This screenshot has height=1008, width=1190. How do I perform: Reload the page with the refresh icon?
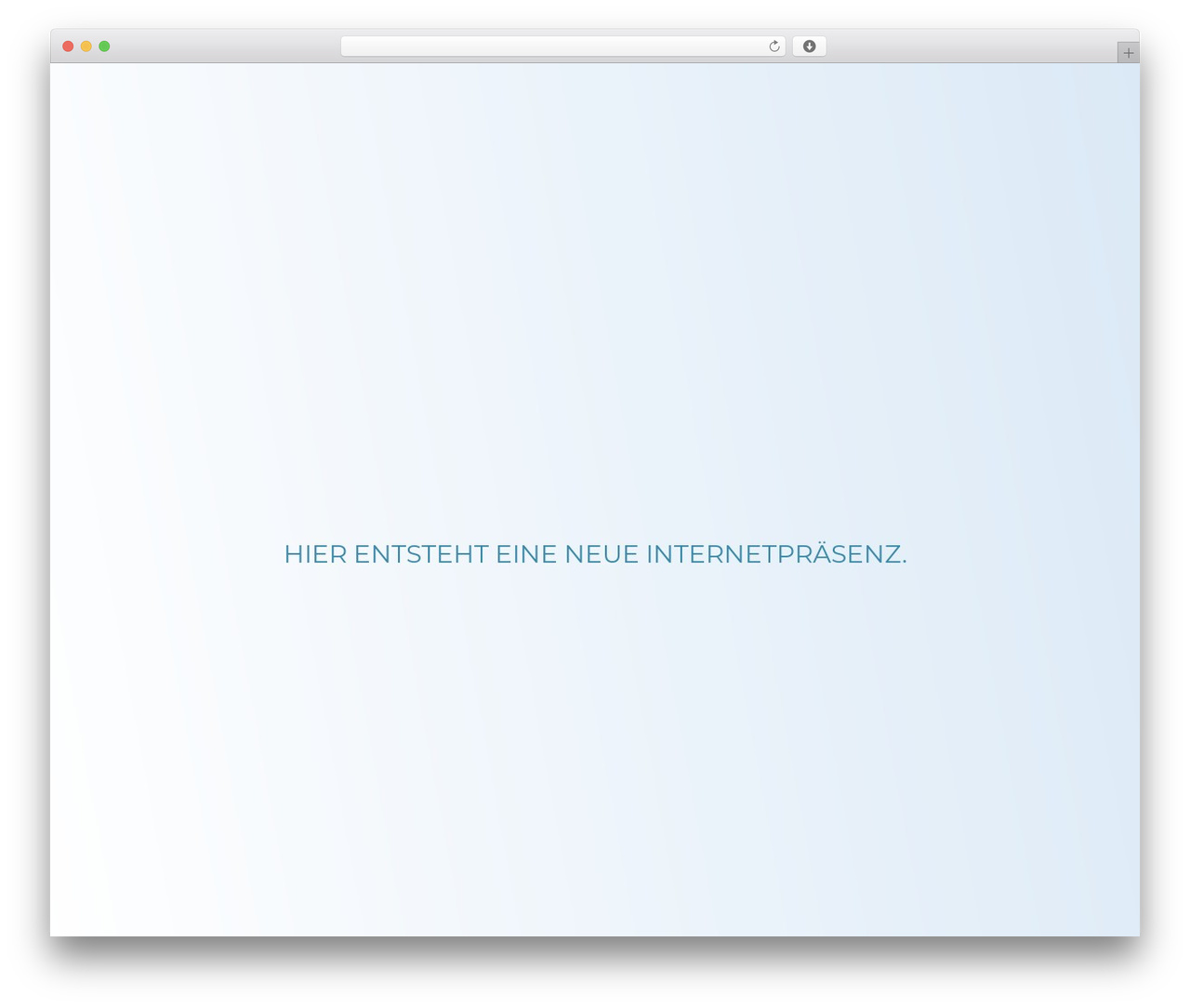coord(774,46)
